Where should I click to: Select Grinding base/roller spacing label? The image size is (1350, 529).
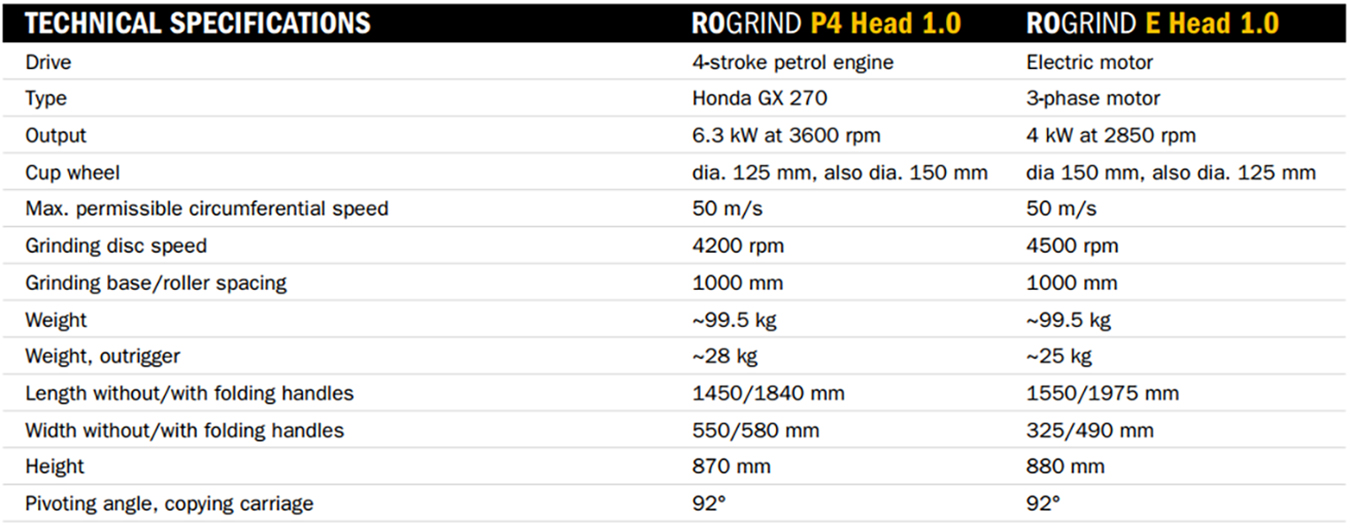[156, 283]
